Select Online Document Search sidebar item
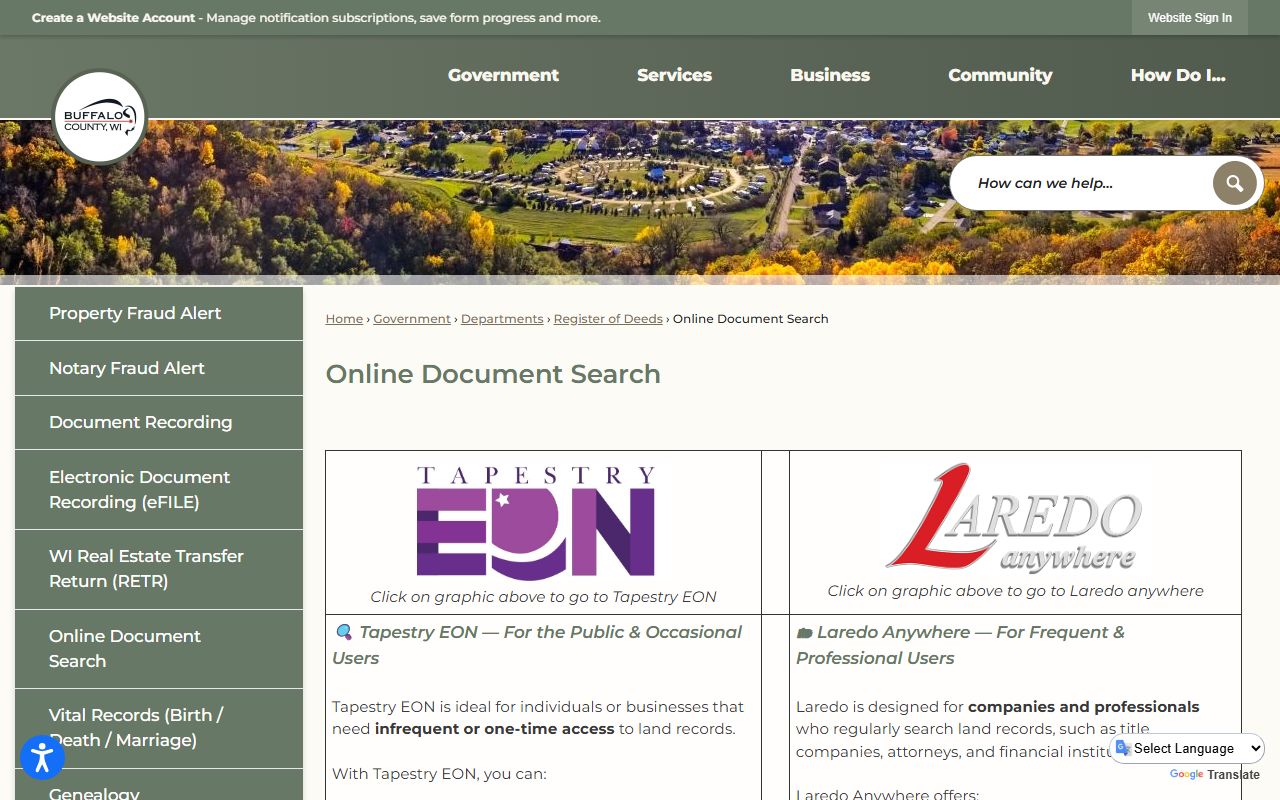The image size is (1280, 800). pos(159,649)
